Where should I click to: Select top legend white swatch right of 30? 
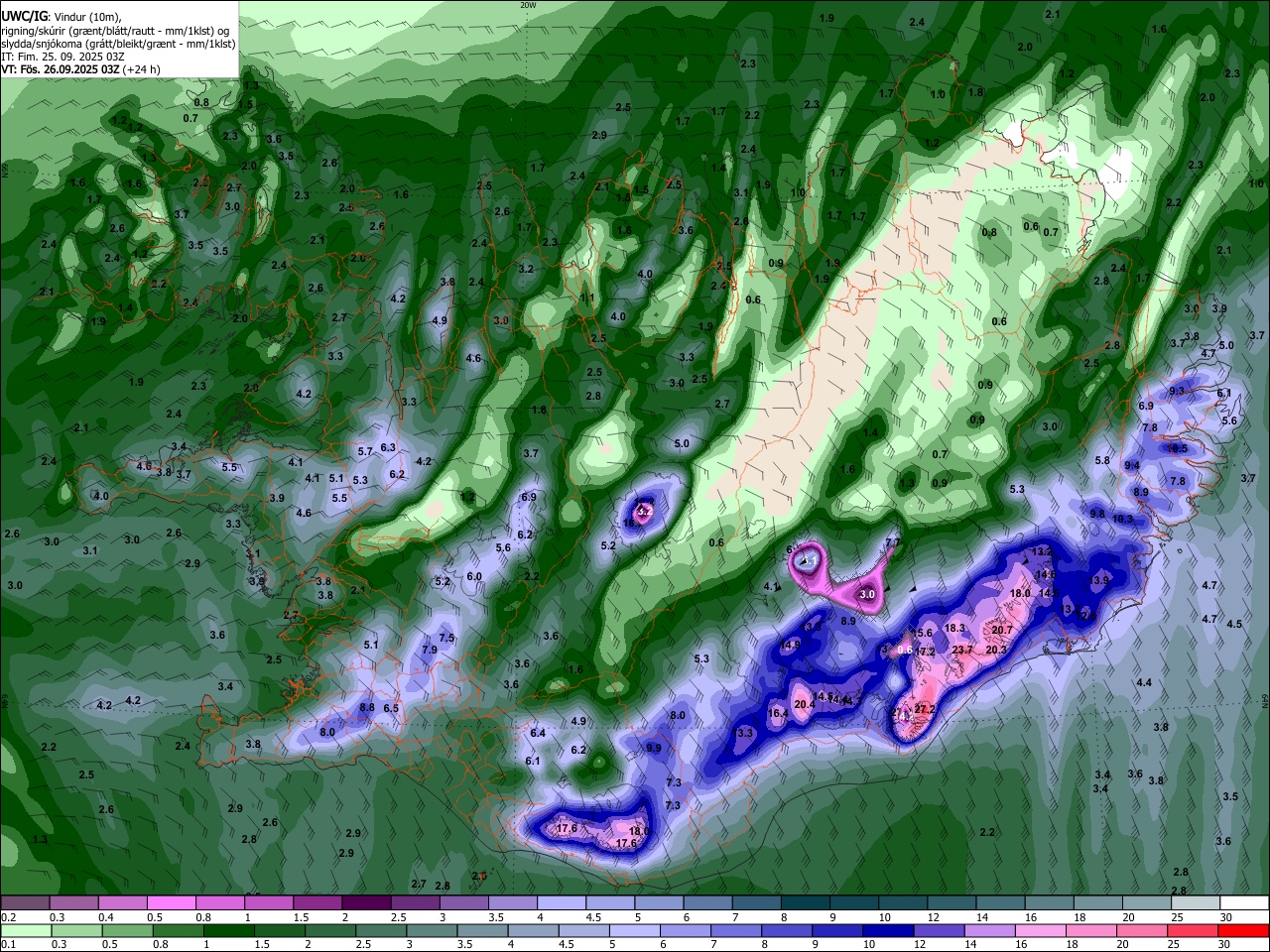tap(1244, 902)
